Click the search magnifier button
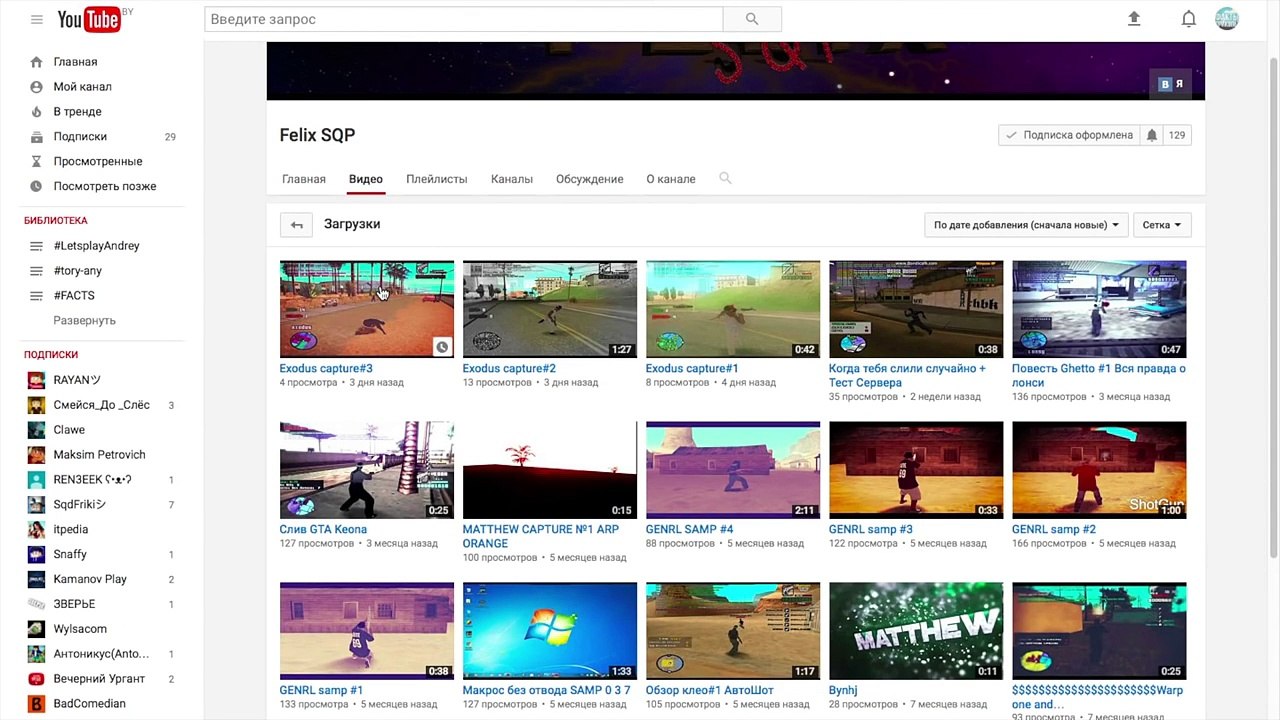The image size is (1280, 720). pos(752,19)
